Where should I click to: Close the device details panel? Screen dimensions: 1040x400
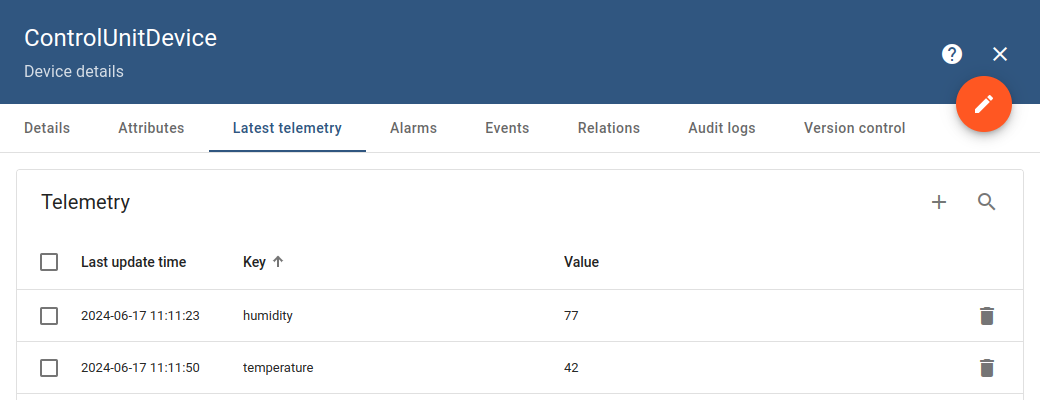click(1000, 54)
